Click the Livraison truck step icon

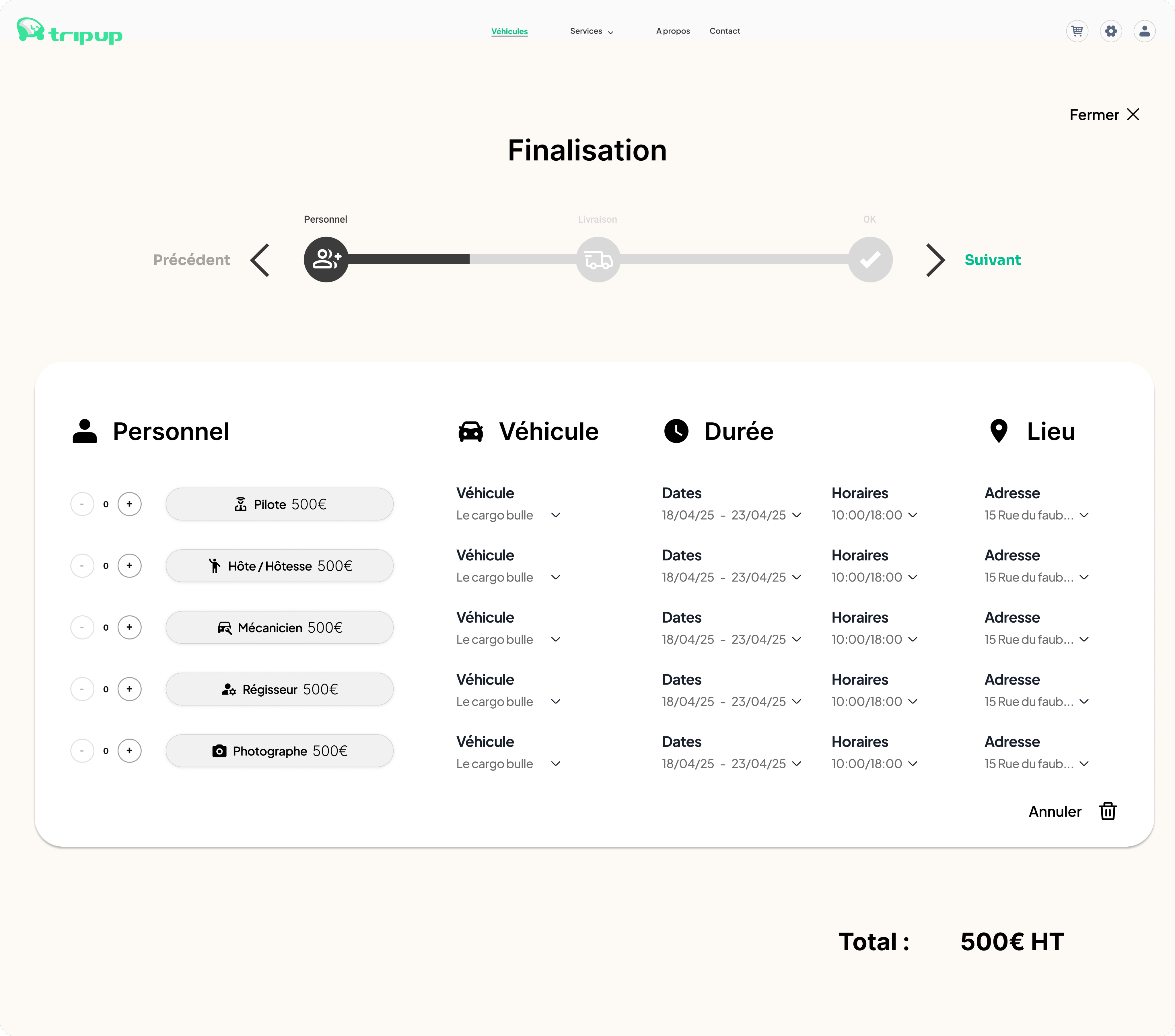click(x=598, y=260)
